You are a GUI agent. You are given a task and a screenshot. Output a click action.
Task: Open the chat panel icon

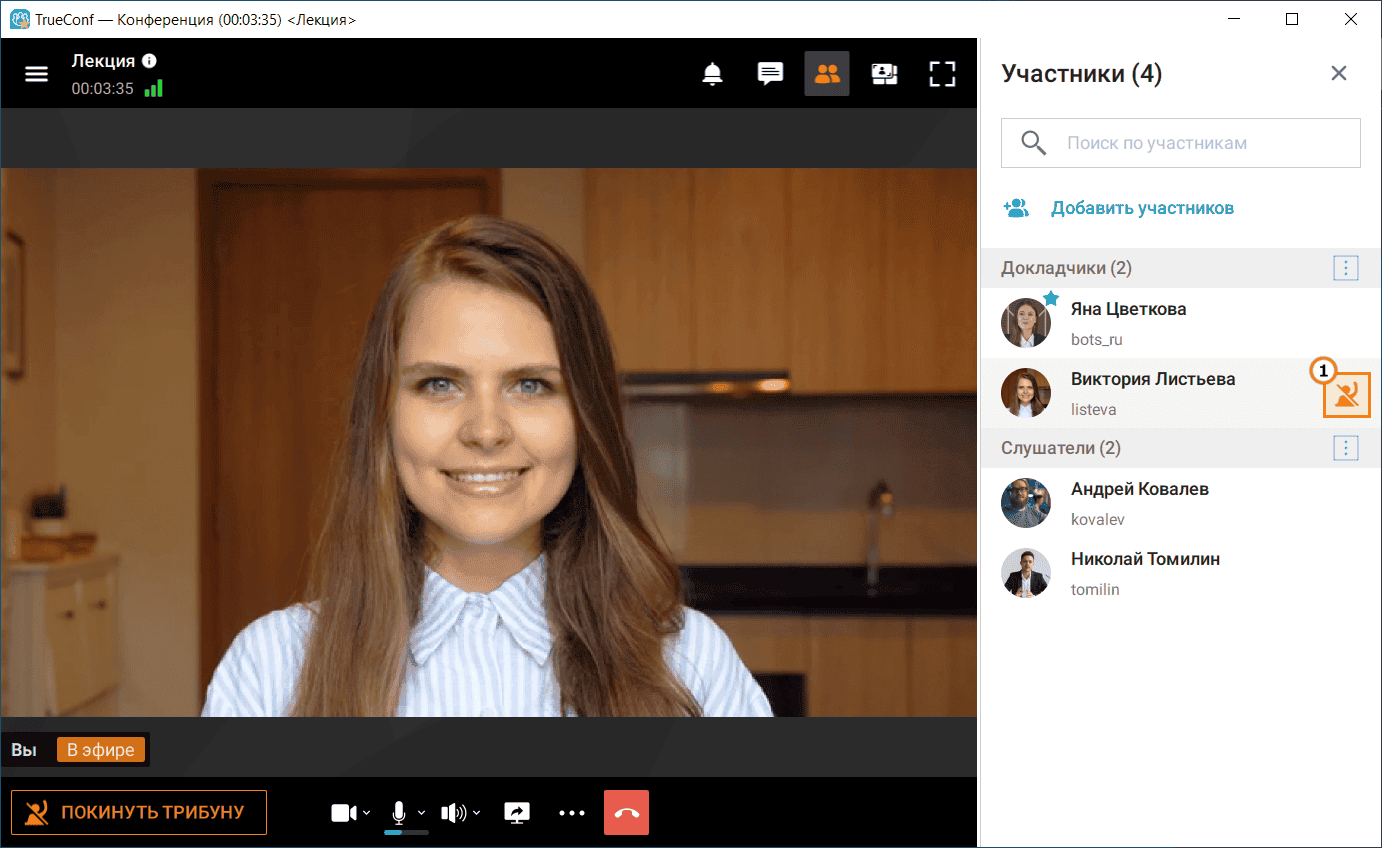click(x=770, y=74)
